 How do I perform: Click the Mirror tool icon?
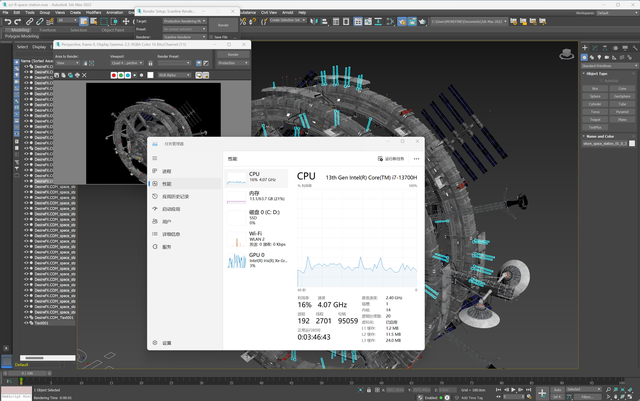tap(314, 22)
